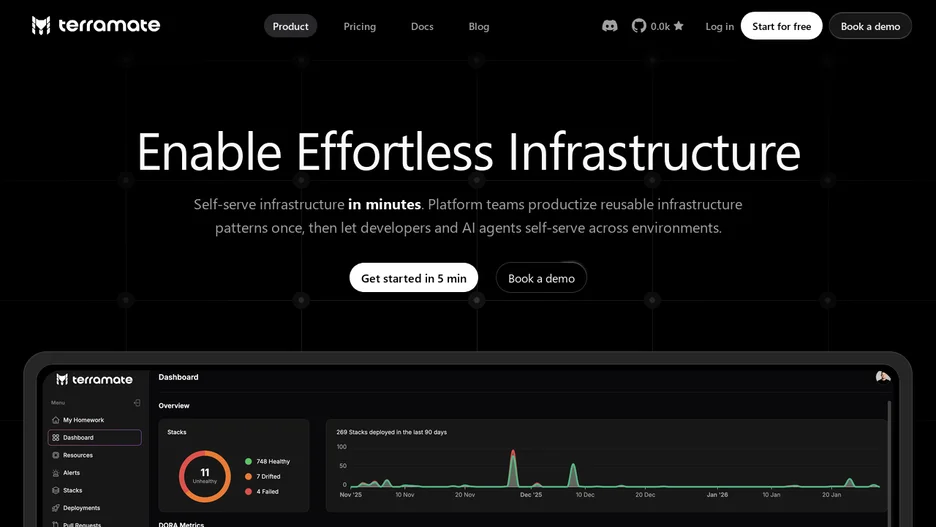
Task: Open the GitHub icon link
Action: click(639, 26)
